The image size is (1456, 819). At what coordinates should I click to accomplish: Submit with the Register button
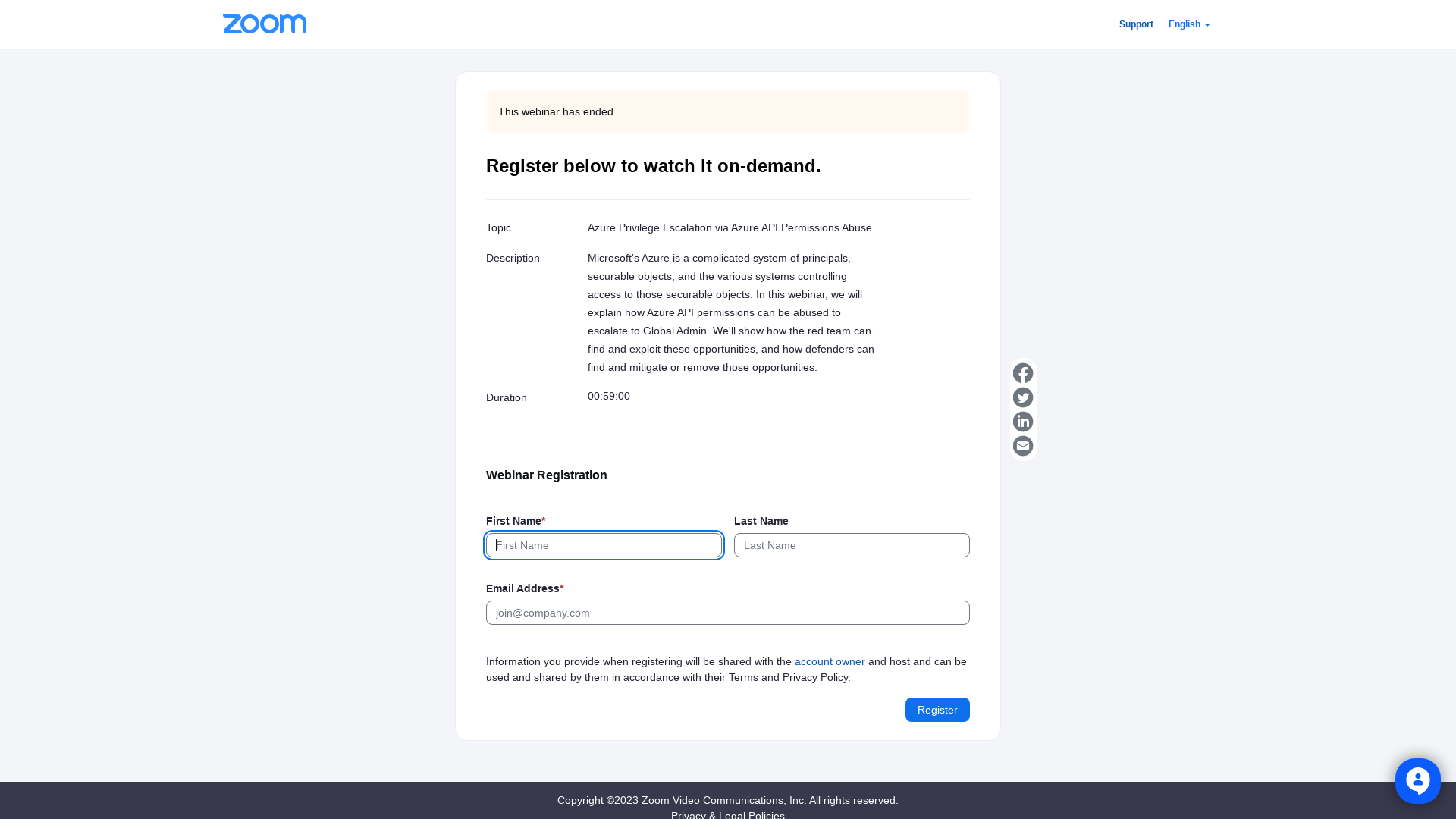click(x=937, y=710)
